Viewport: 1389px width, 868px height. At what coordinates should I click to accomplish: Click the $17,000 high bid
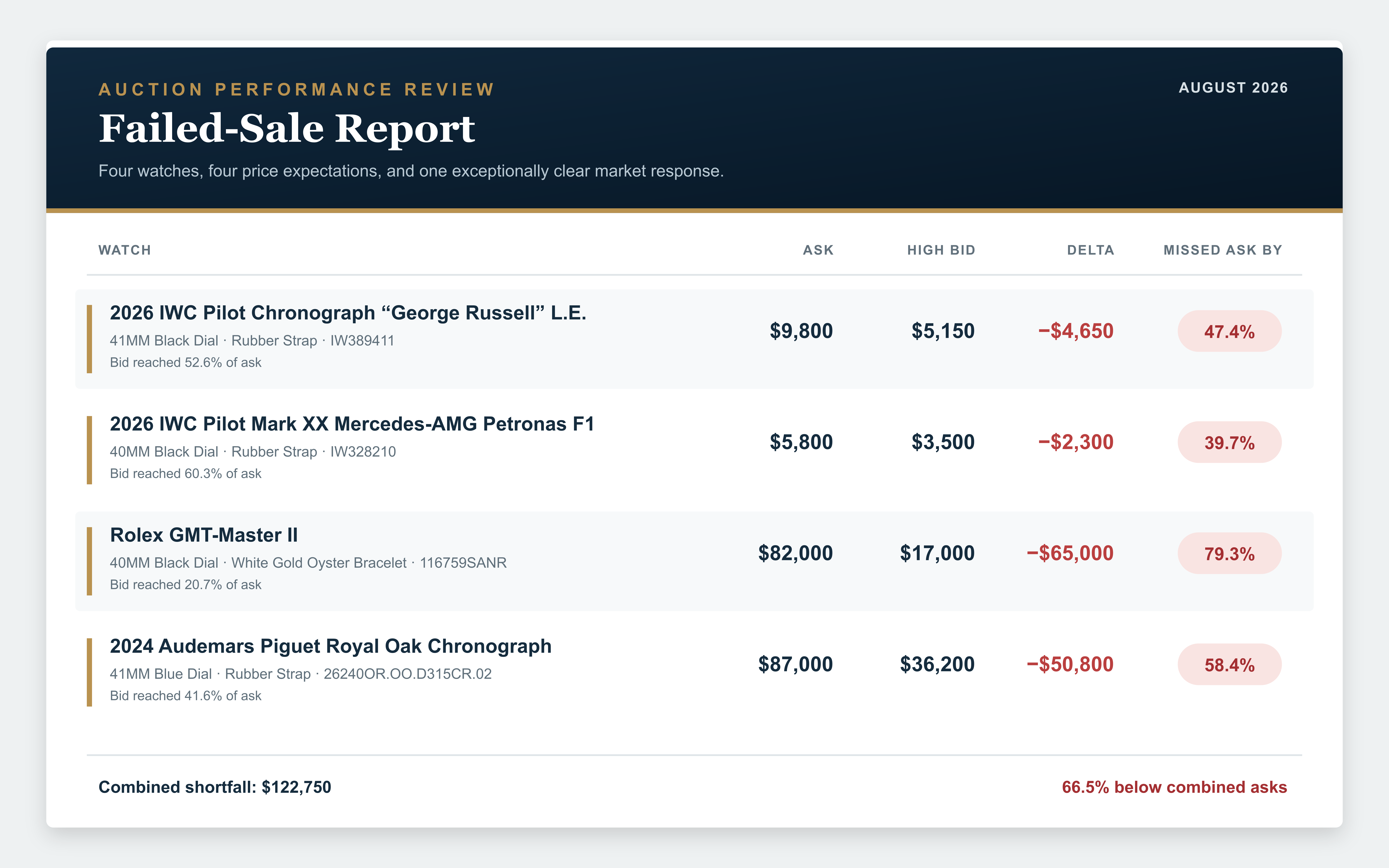point(937,553)
